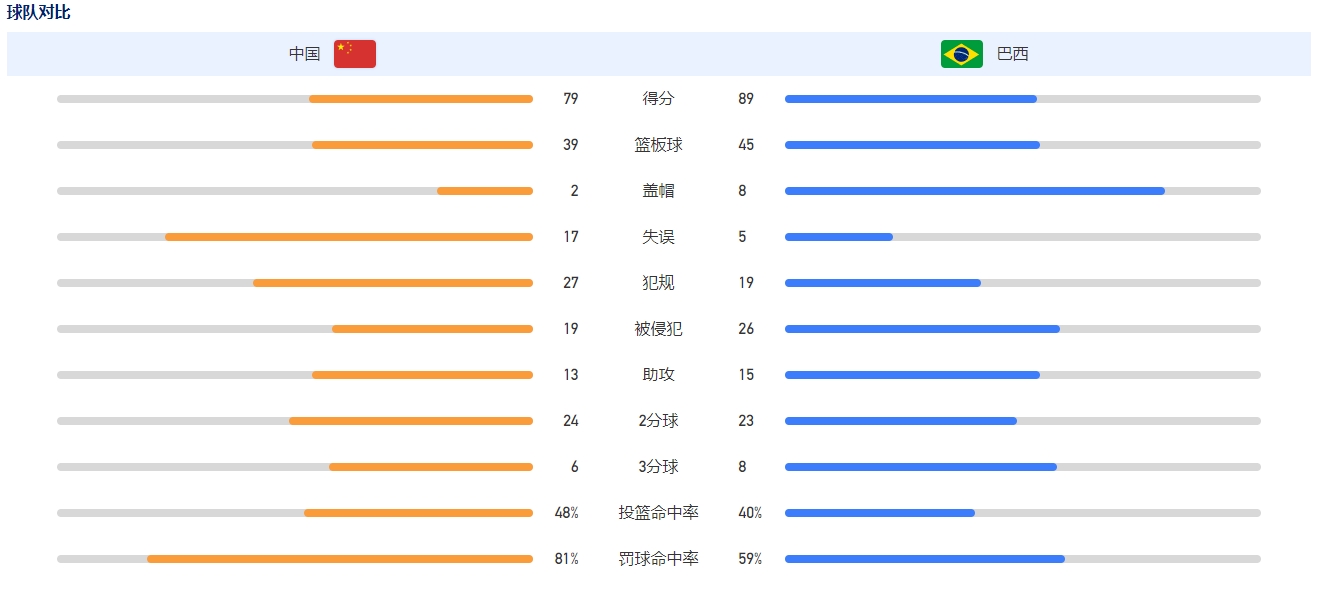This screenshot has width=1318, height=601.
Task: Click China's orange 罚球命中率 bar
Action: click(340, 559)
